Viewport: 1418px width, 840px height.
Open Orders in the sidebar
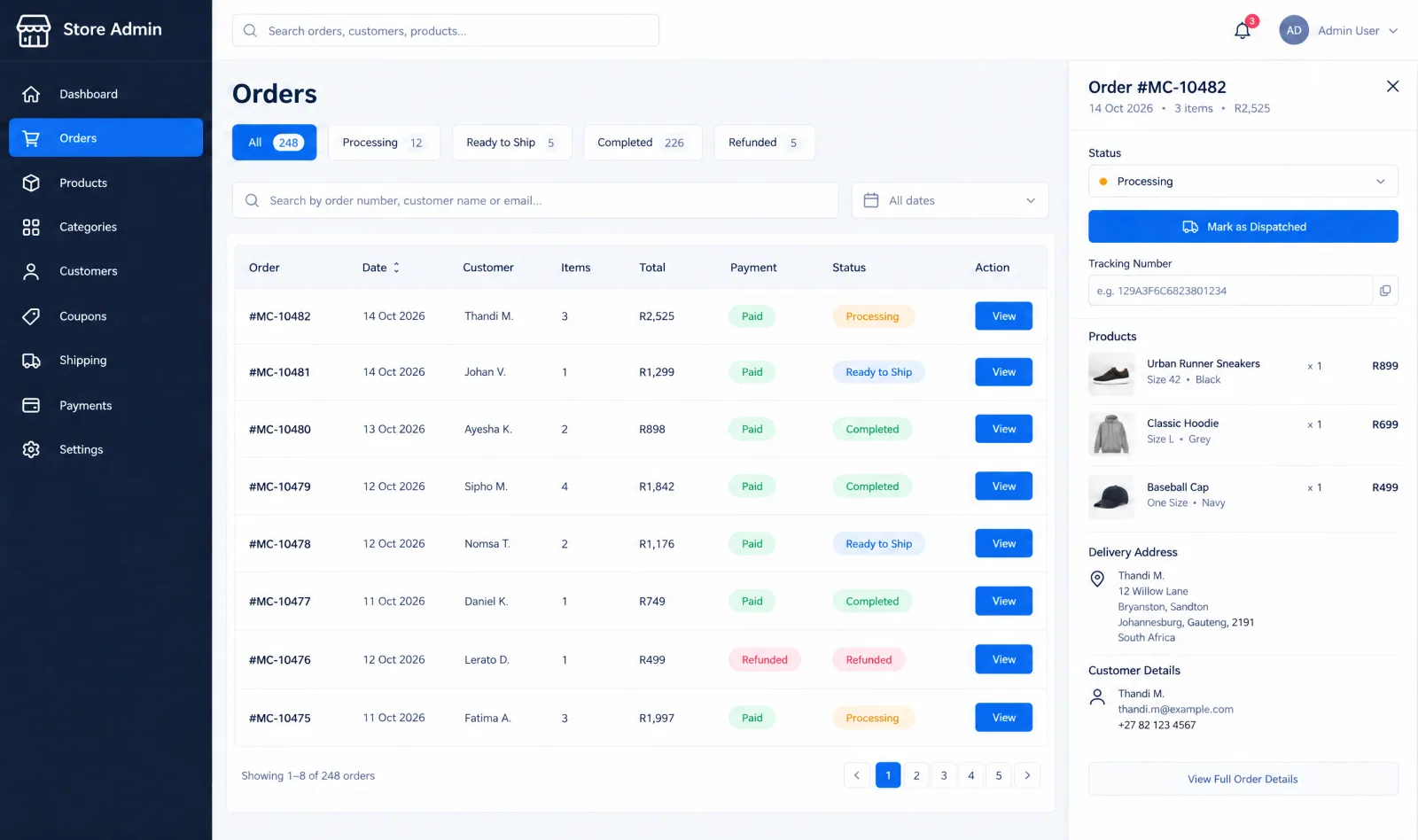click(x=106, y=138)
